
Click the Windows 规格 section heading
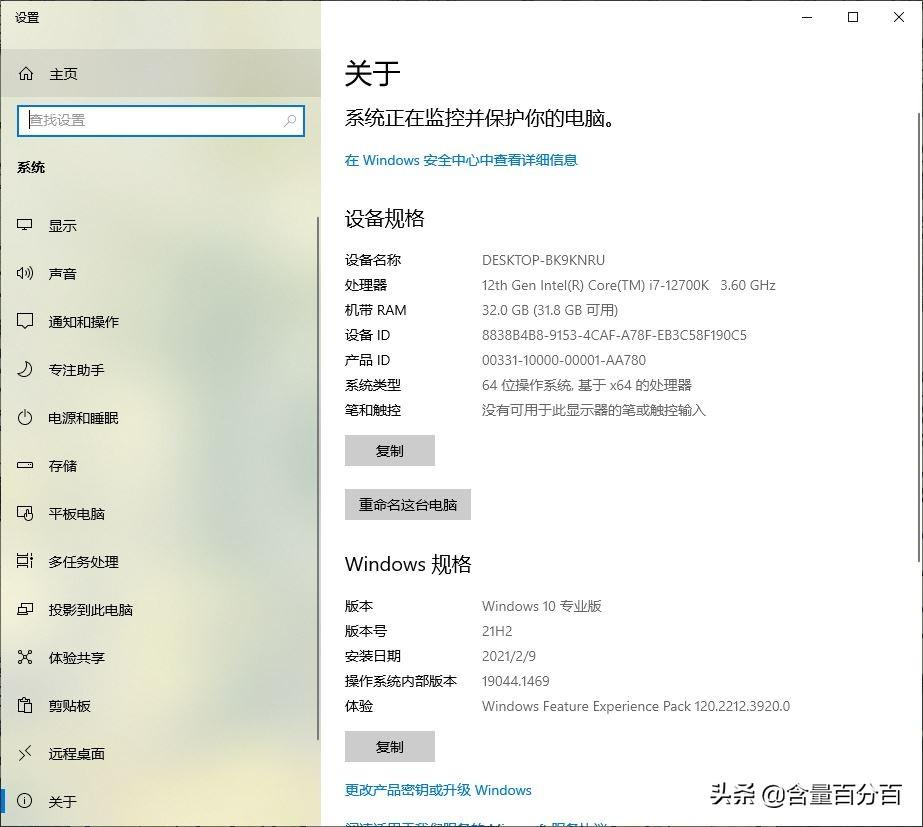(408, 564)
